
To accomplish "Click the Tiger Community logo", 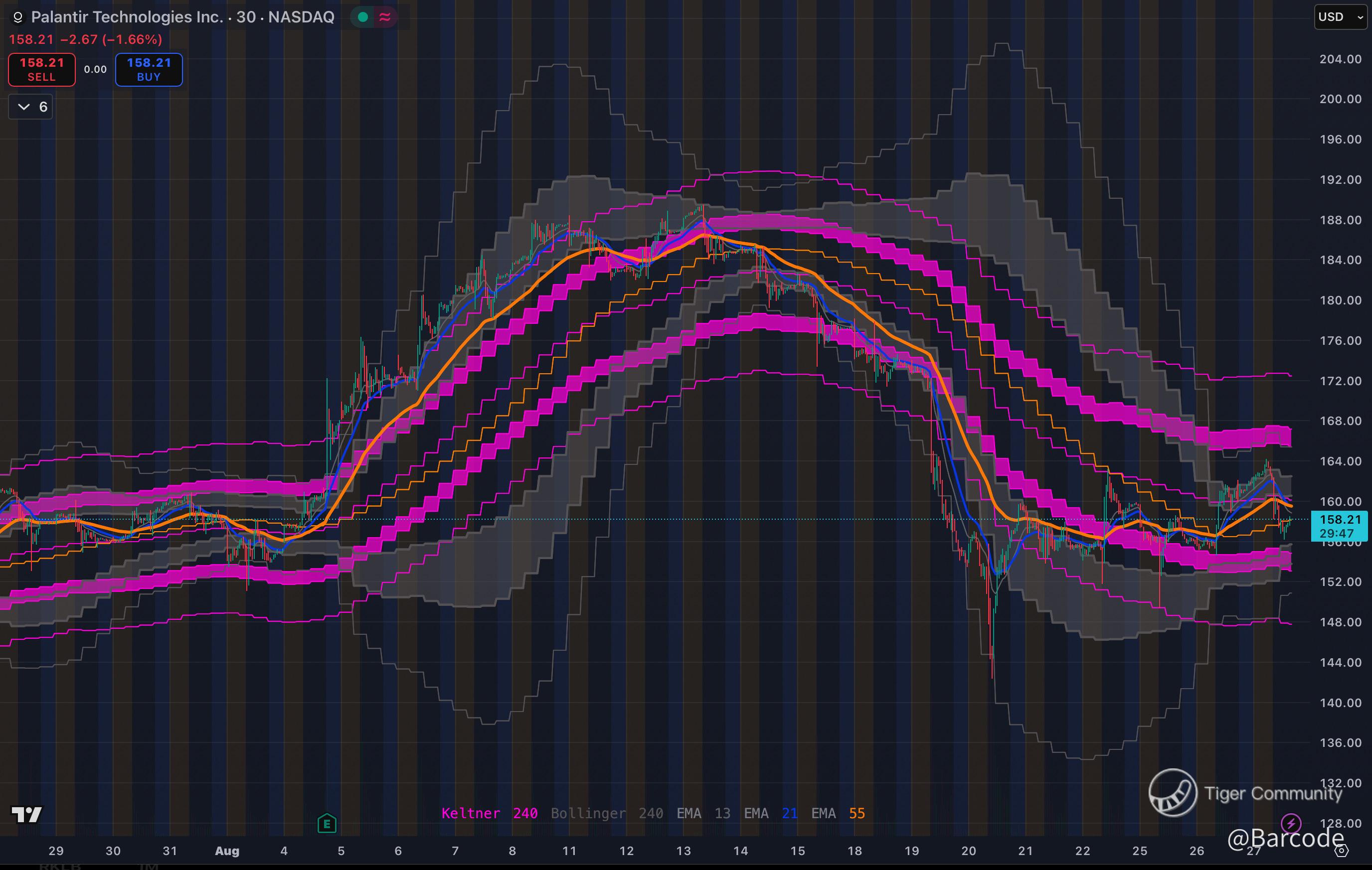I will pyautogui.click(x=1173, y=792).
